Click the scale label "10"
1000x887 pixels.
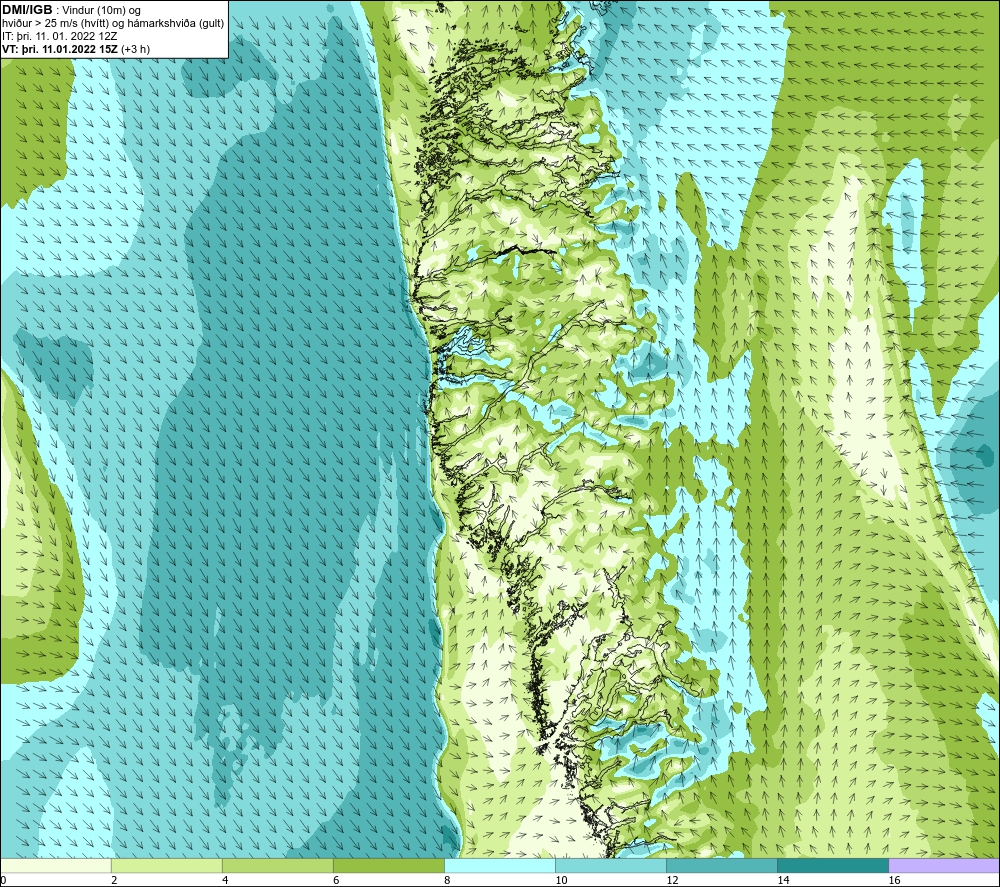click(561, 880)
